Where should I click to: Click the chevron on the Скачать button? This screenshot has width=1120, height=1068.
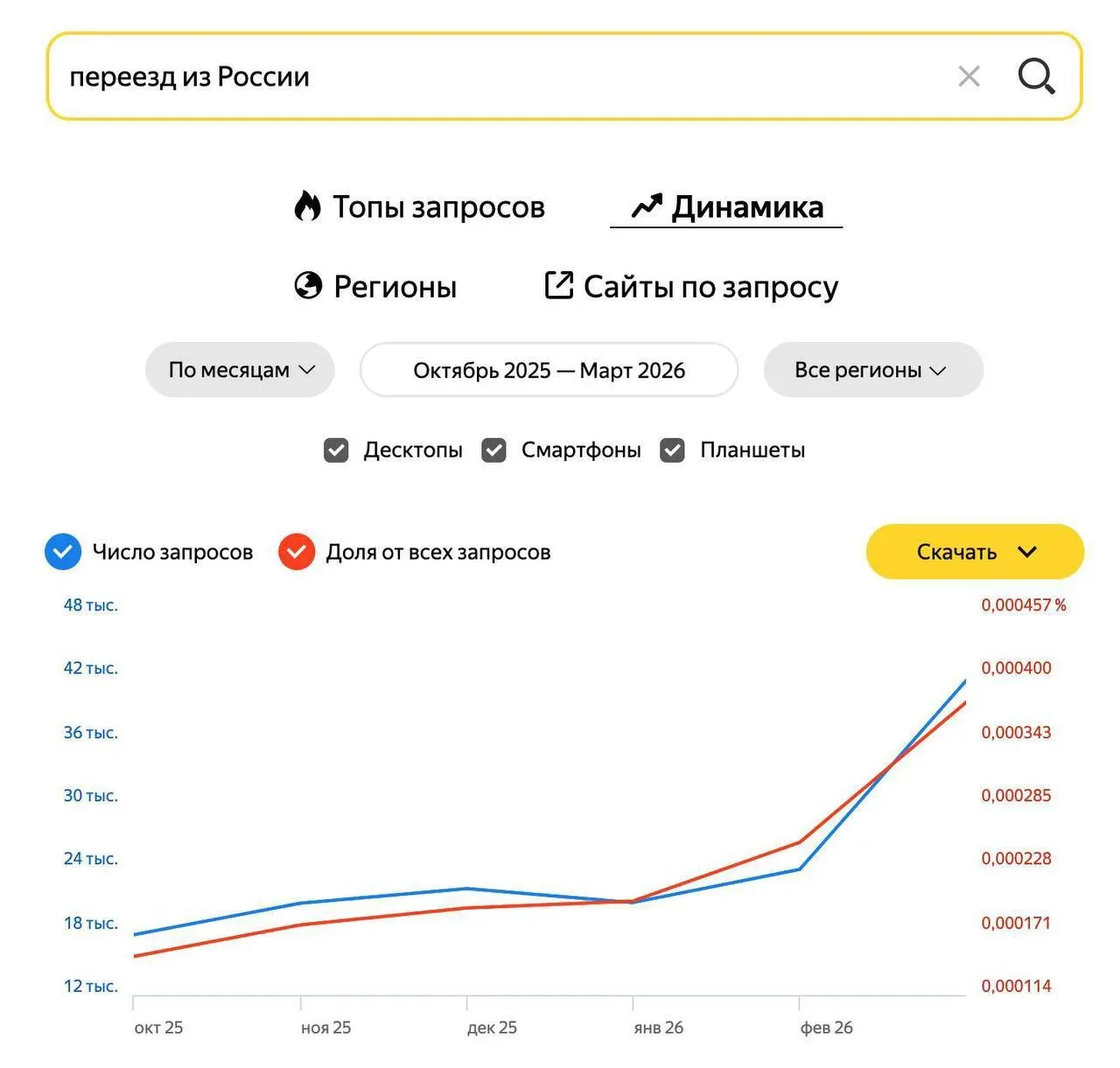pos(1027,552)
